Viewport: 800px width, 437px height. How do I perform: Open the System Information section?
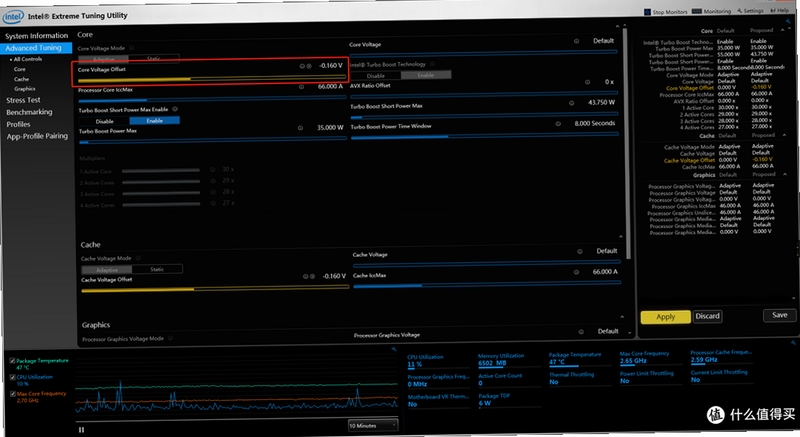tap(36, 36)
